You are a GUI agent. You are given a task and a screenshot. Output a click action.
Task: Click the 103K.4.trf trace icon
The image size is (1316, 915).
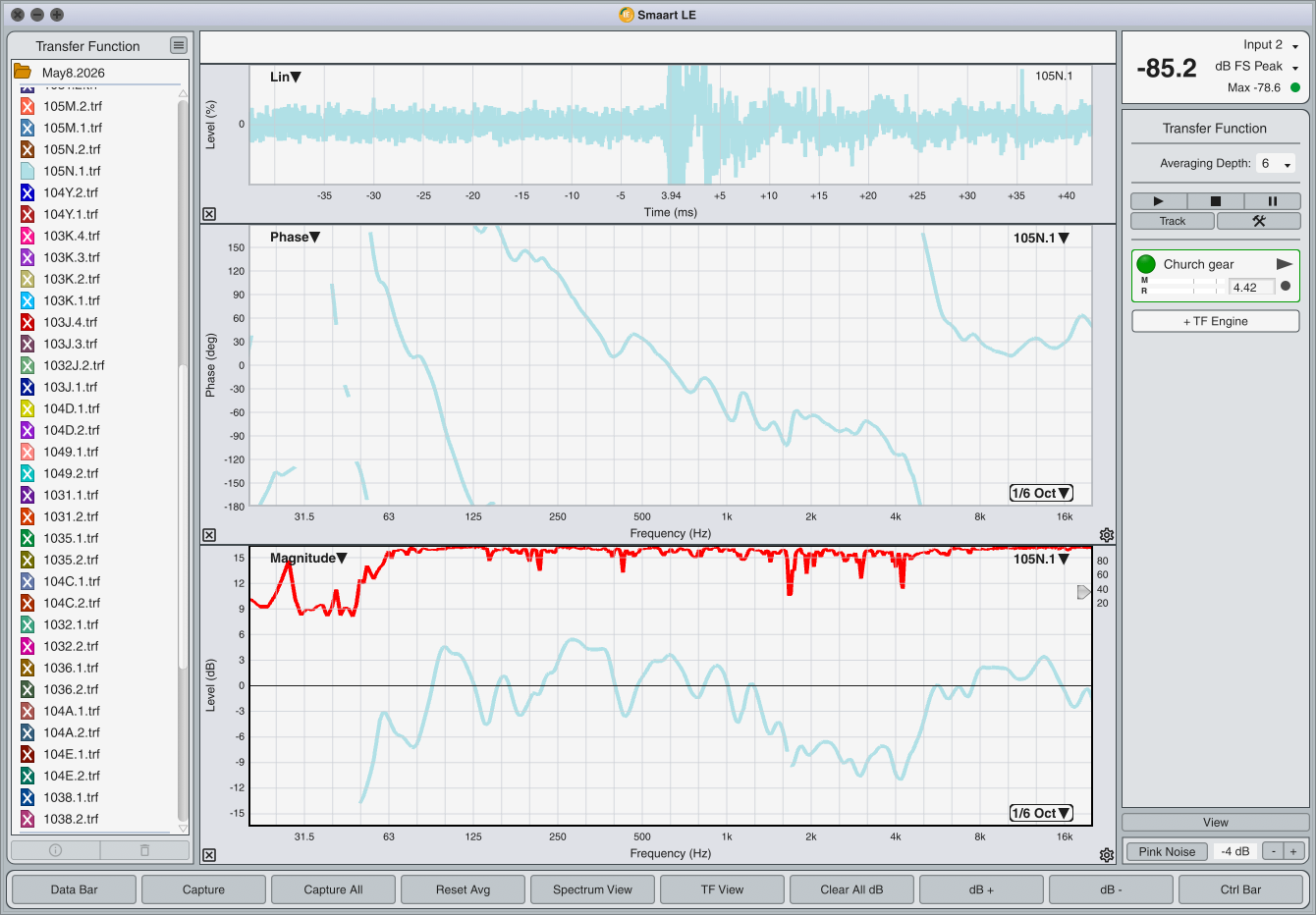(x=27, y=236)
